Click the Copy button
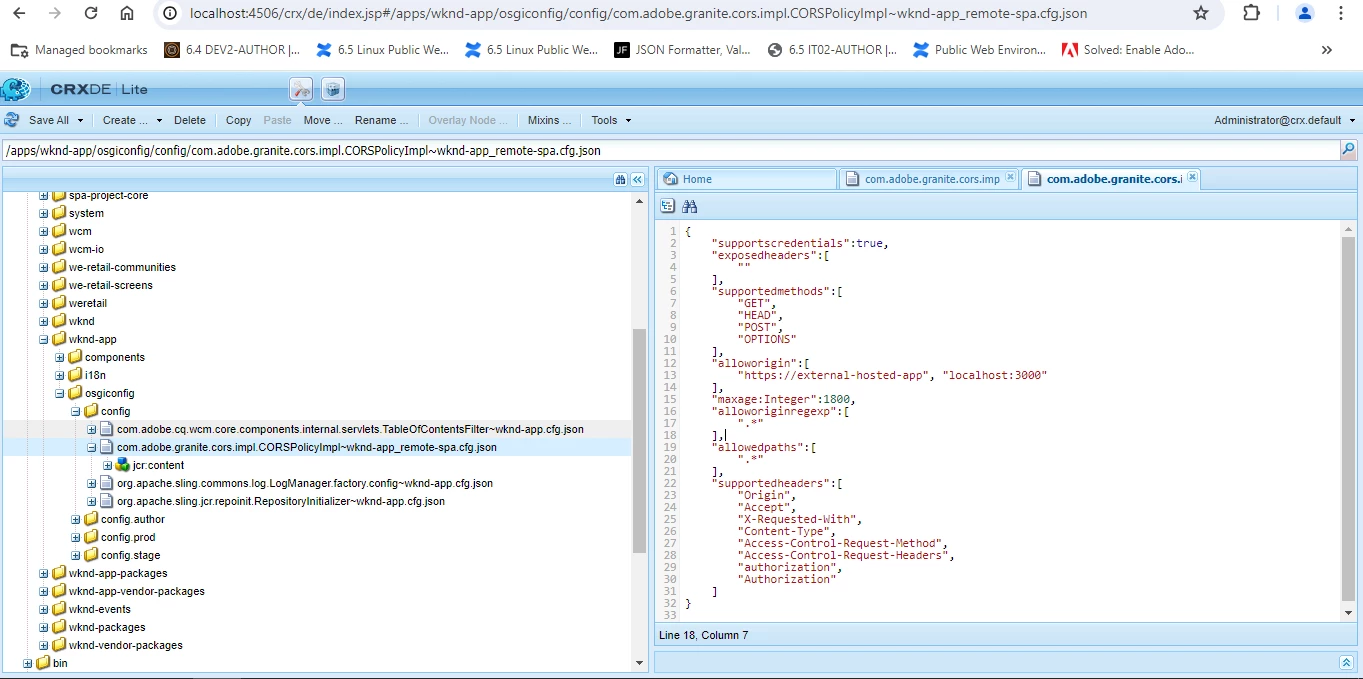 click(x=239, y=120)
